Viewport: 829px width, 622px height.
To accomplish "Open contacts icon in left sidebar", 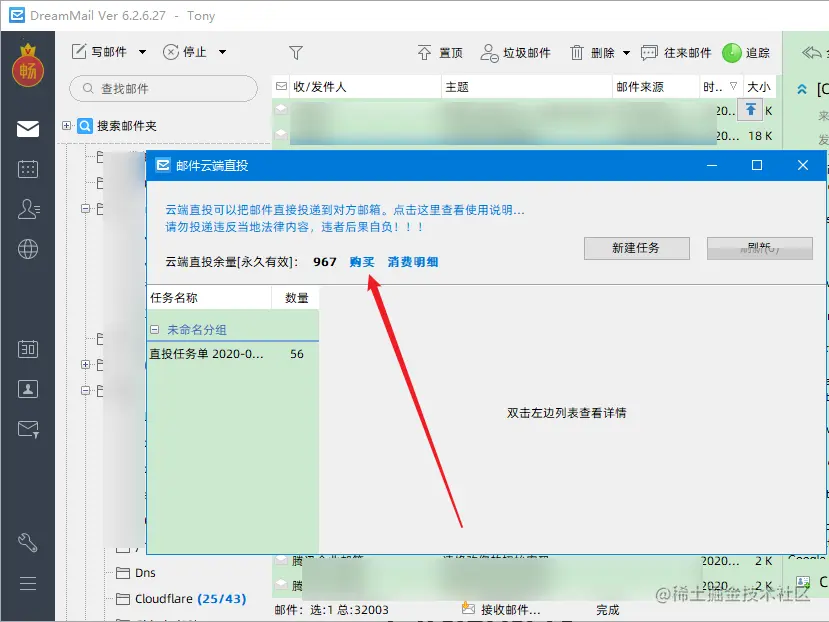I will [28, 209].
